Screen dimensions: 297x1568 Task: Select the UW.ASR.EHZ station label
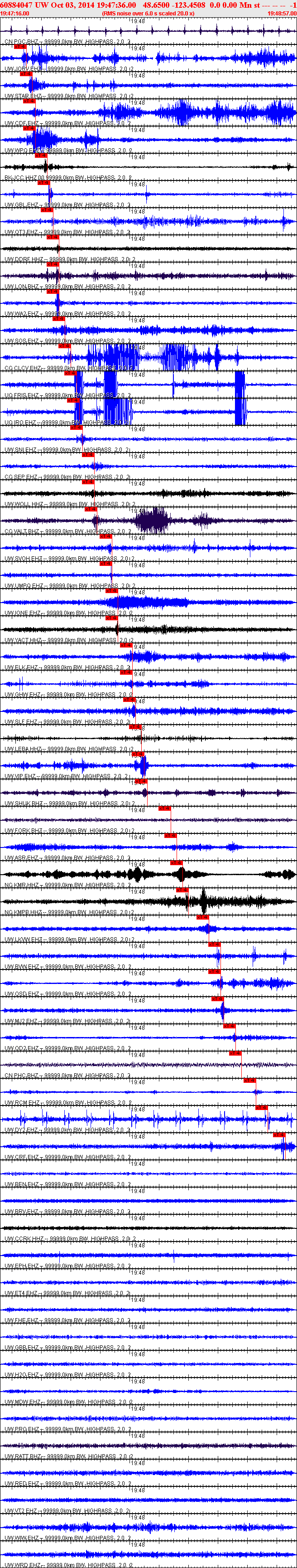pos(67,858)
